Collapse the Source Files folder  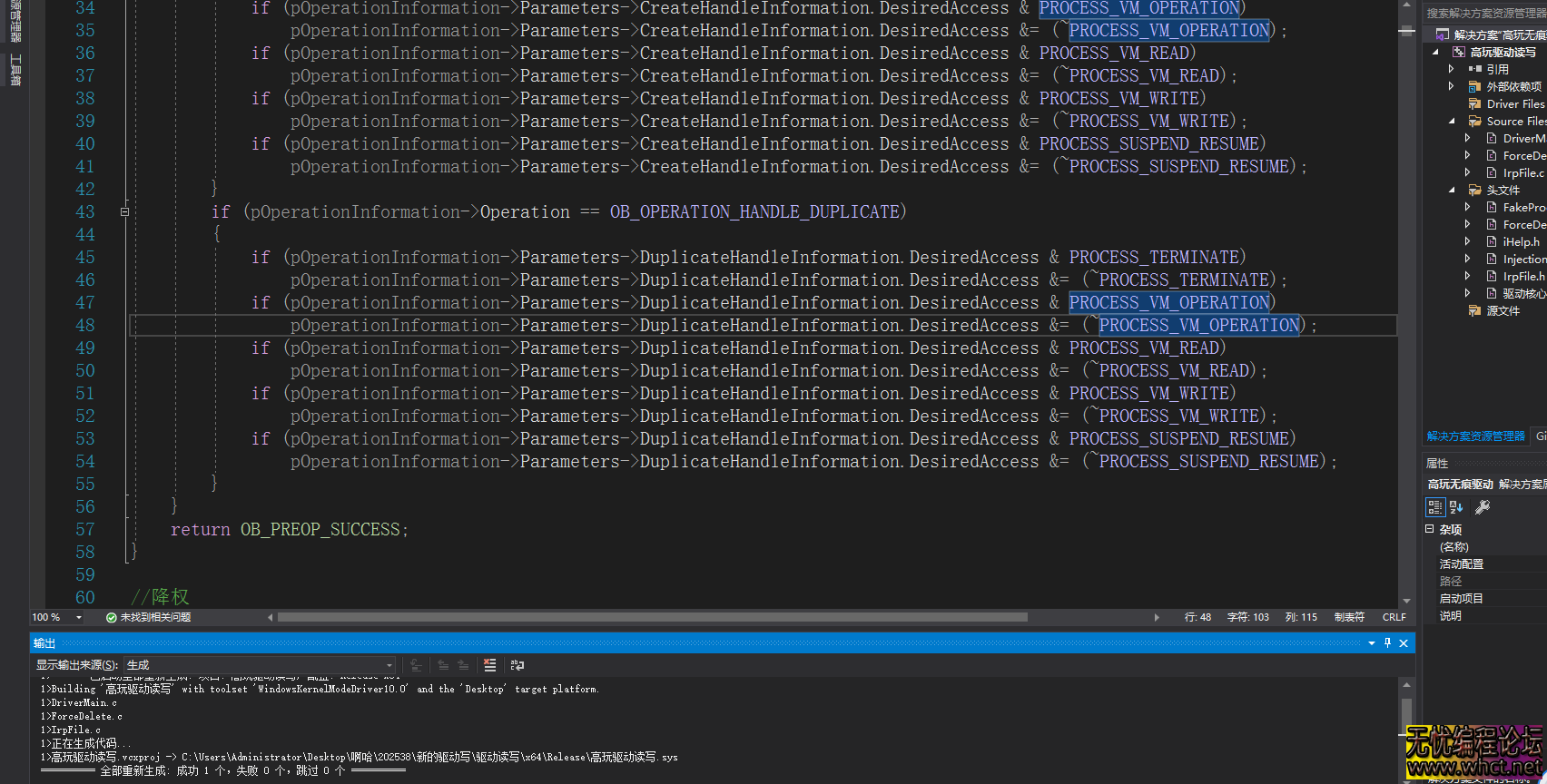click(1451, 121)
